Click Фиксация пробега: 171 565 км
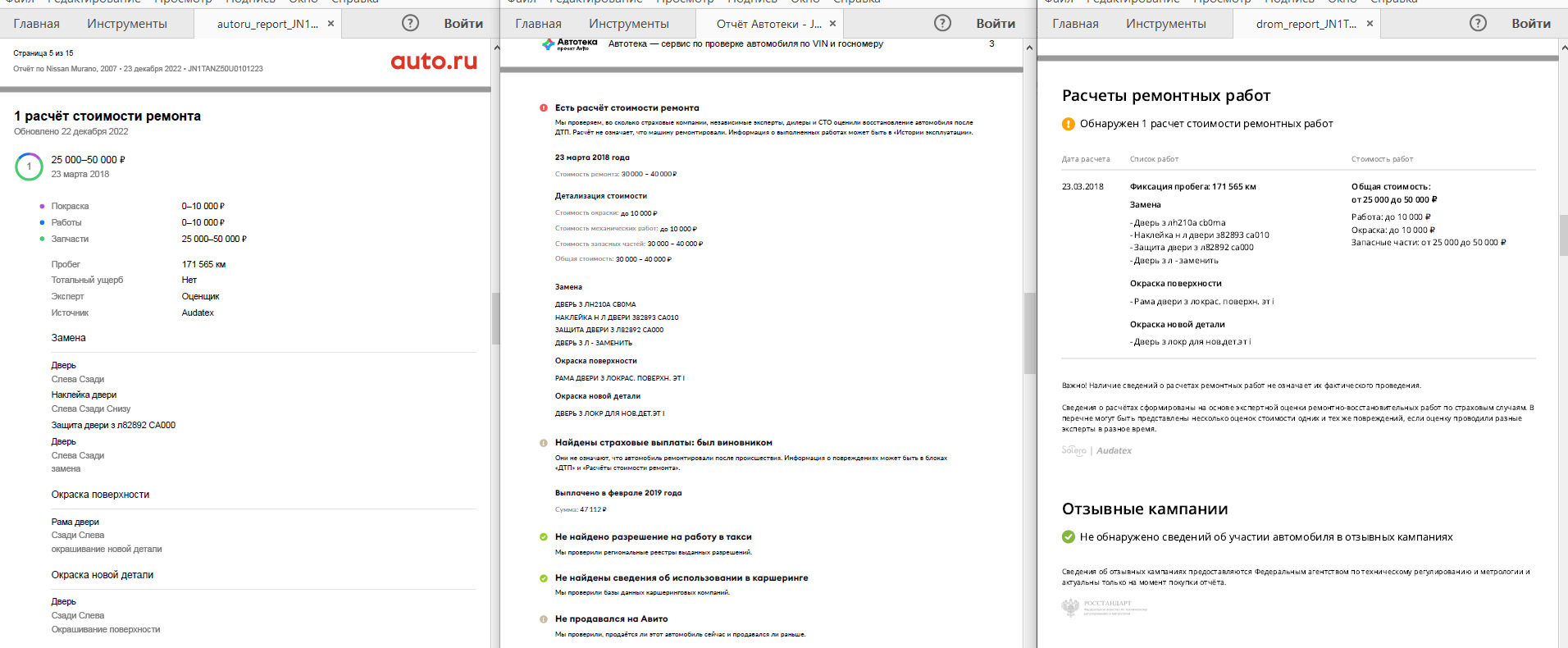Screen dimensions: 1568x648 point(1193,187)
